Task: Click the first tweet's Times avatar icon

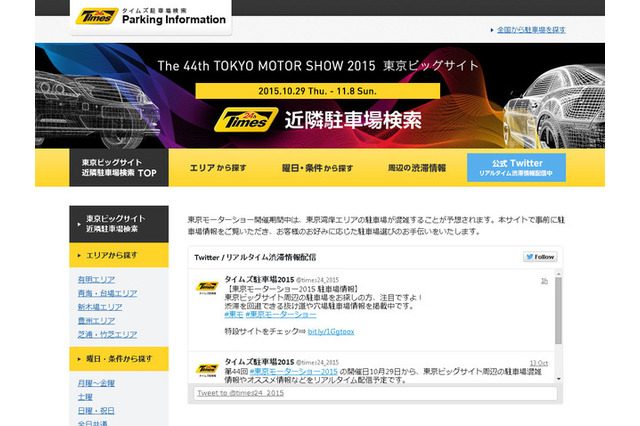Action: pos(207,287)
